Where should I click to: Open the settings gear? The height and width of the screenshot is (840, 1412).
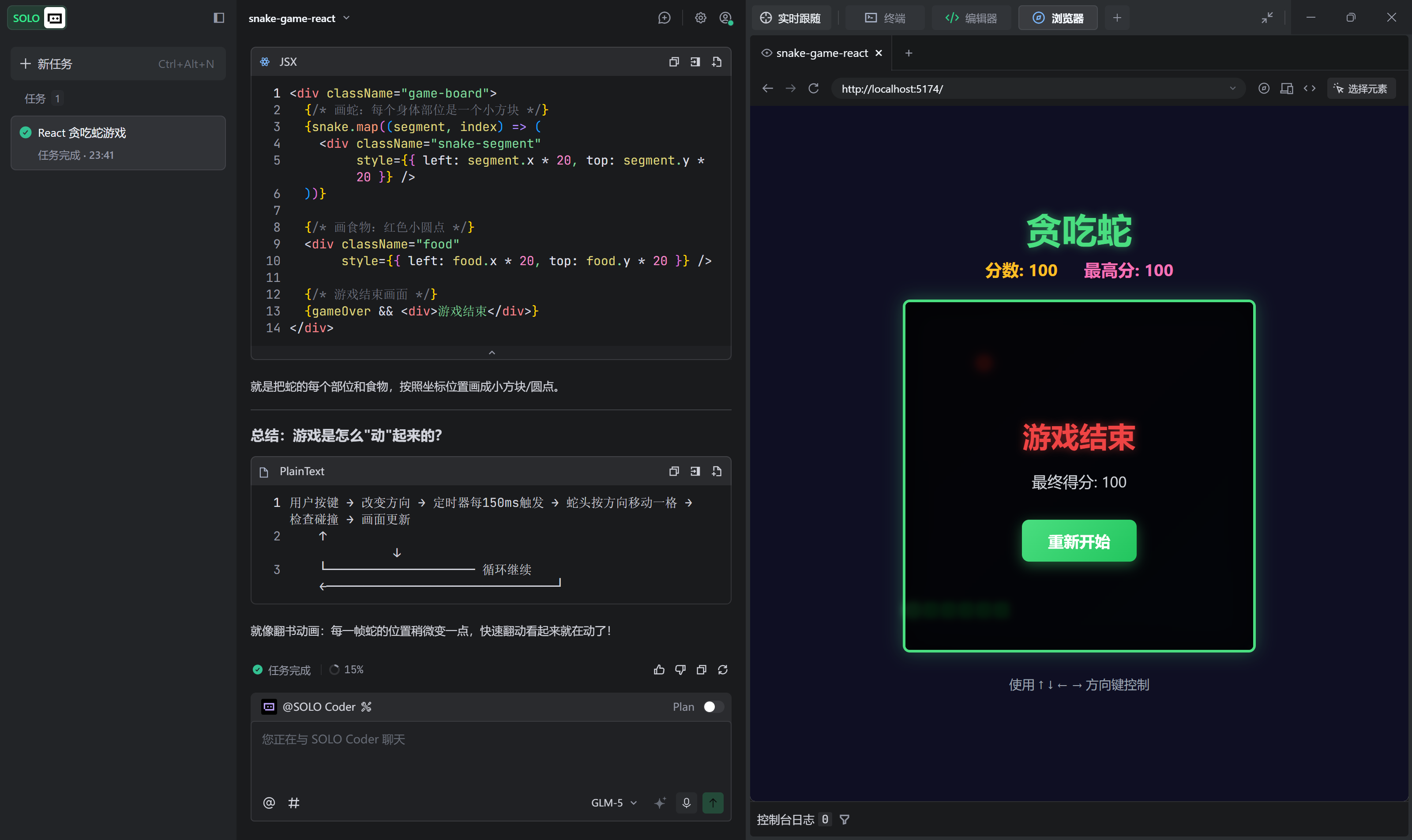700,18
